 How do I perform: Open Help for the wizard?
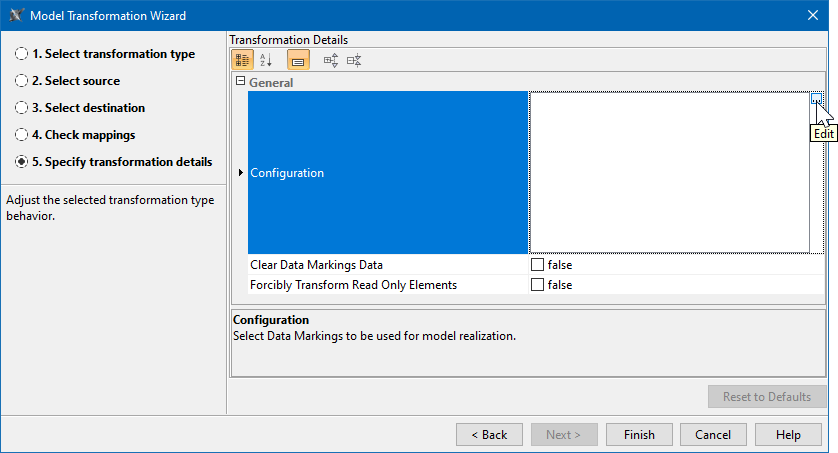[x=788, y=435]
